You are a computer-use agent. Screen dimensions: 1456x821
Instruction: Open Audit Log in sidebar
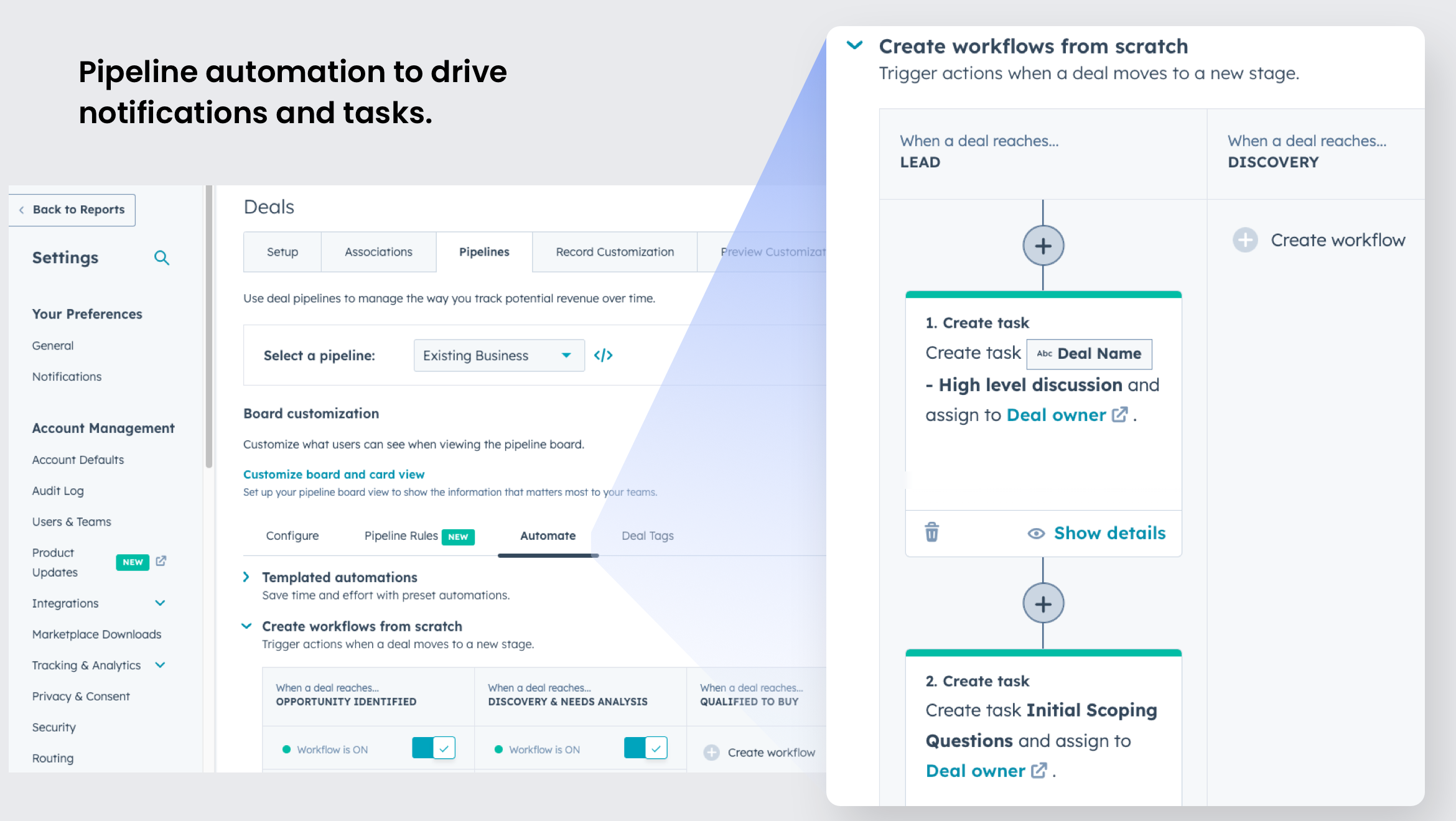58,491
